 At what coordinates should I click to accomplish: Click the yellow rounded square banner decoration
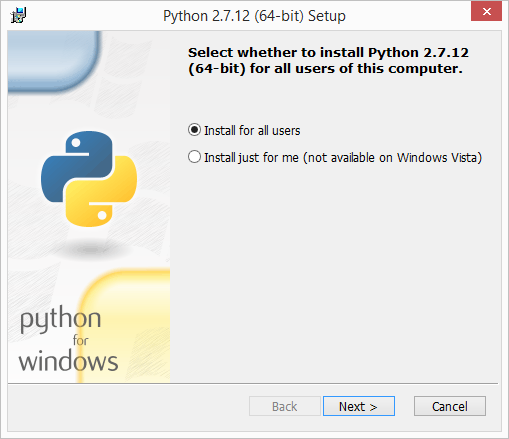(x=124, y=326)
